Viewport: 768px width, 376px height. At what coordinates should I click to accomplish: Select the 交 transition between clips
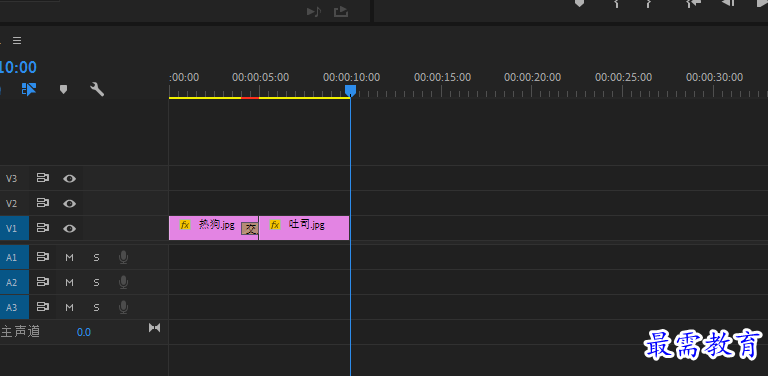(250, 229)
